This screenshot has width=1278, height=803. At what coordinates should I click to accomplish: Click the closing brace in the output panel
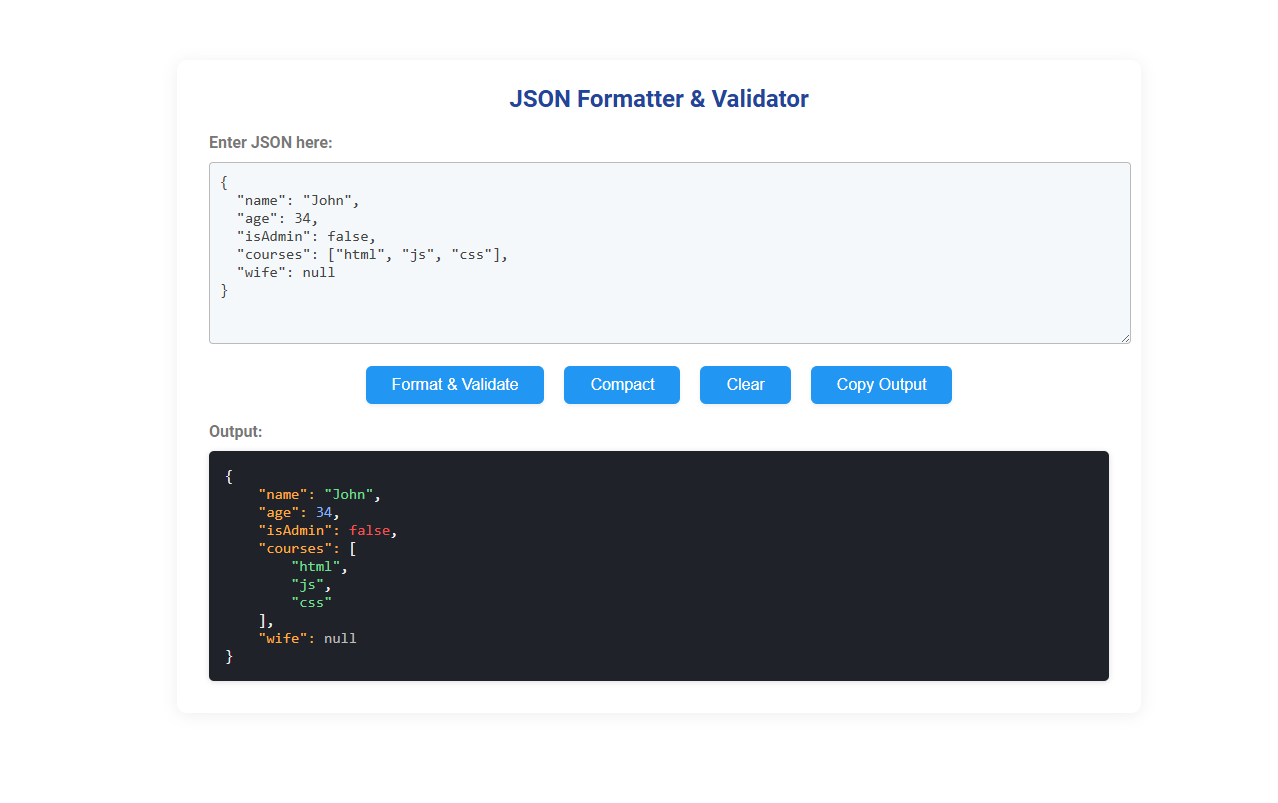pyautogui.click(x=229, y=656)
